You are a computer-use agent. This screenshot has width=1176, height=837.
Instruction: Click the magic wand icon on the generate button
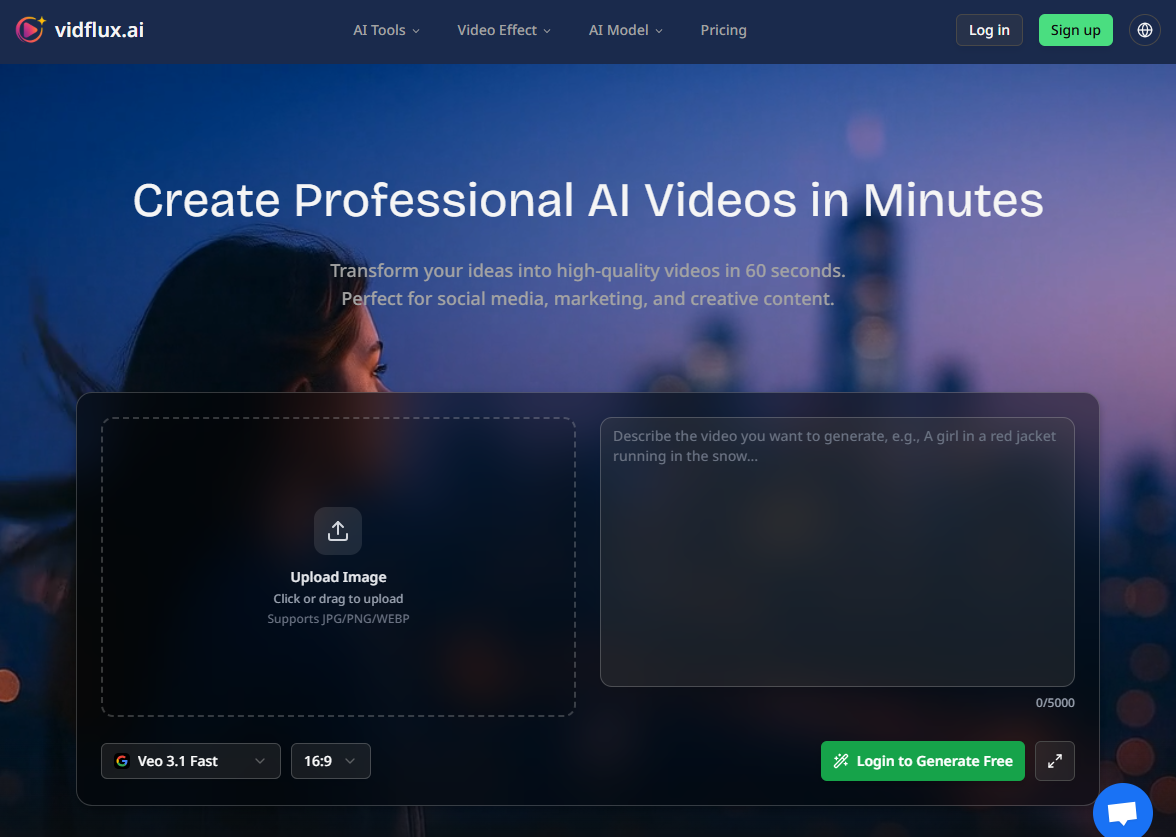tap(841, 761)
